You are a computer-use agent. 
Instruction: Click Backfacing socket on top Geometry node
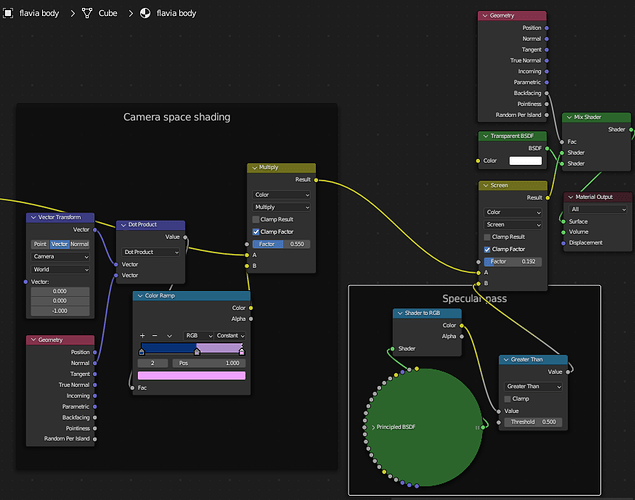pyautogui.click(x=547, y=93)
